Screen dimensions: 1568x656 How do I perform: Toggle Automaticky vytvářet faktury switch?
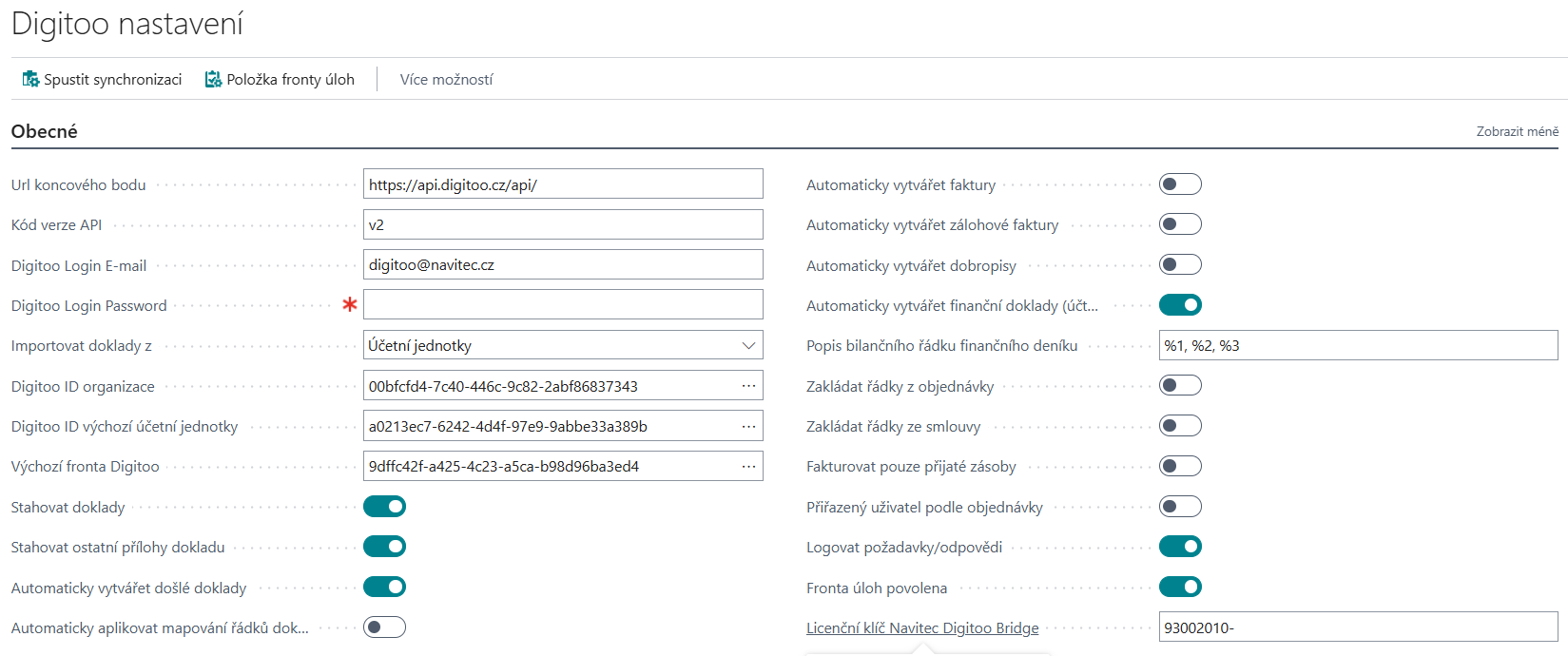pos(1180,184)
